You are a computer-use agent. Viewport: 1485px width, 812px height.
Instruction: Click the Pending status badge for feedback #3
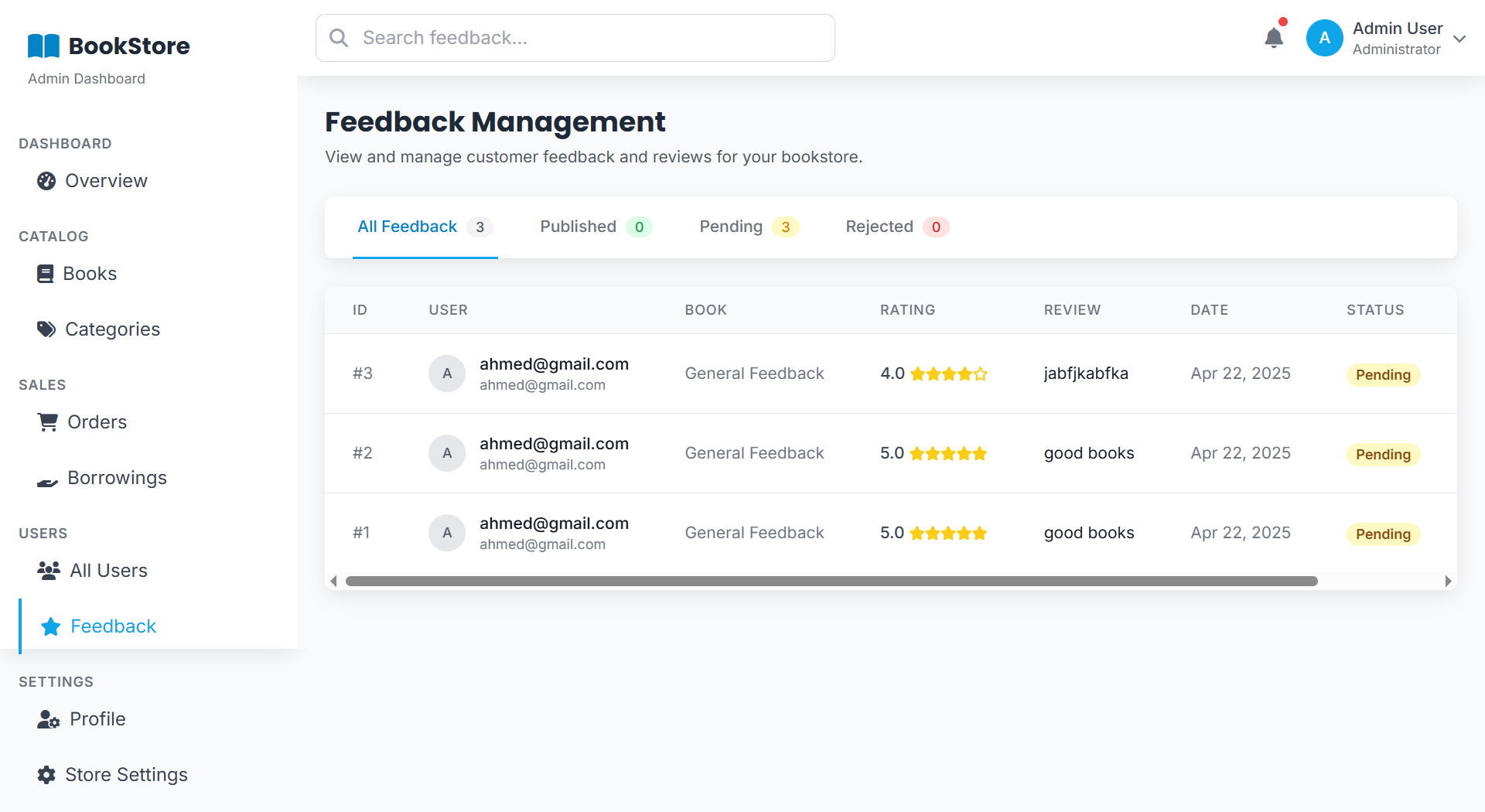pos(1382,375)
